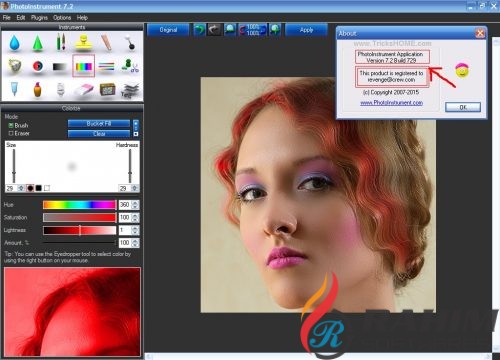500x360 pixels.
Task: Enable the Brush mode checkbox
Action: pyautogui.click(x=11, y=125)
